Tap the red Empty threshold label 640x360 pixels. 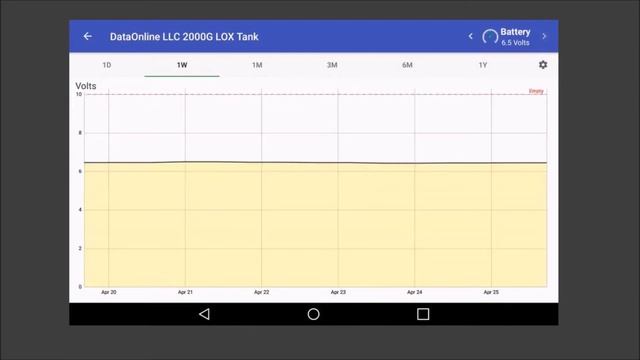coord(536,91)
